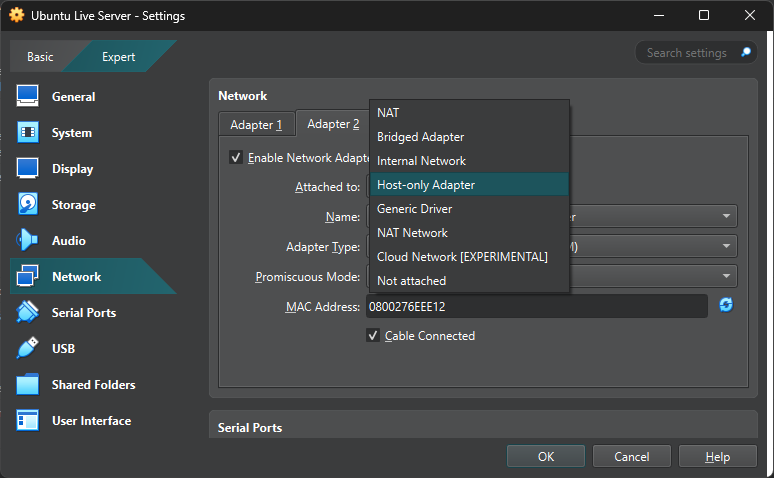Regenerate the MAC address with the refresh icon
The height and width of the screenshot is (478, 774).
point(726,305)
